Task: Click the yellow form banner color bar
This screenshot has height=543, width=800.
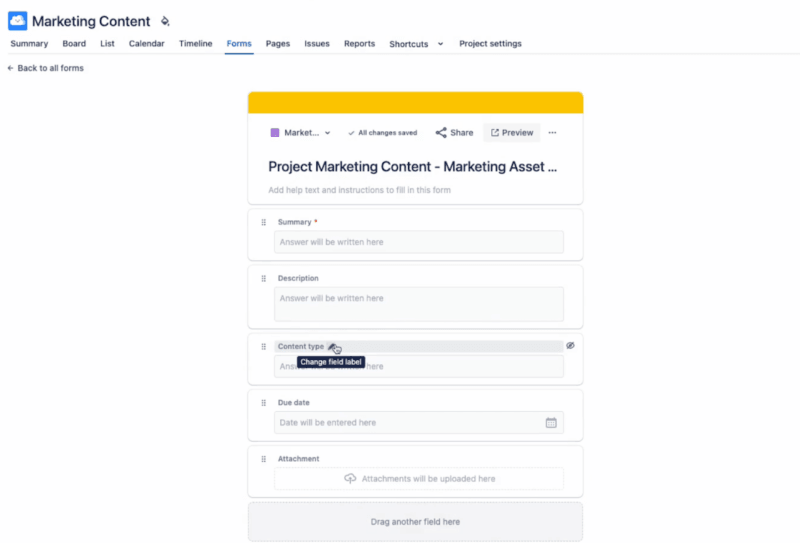Action: [415, 103]
